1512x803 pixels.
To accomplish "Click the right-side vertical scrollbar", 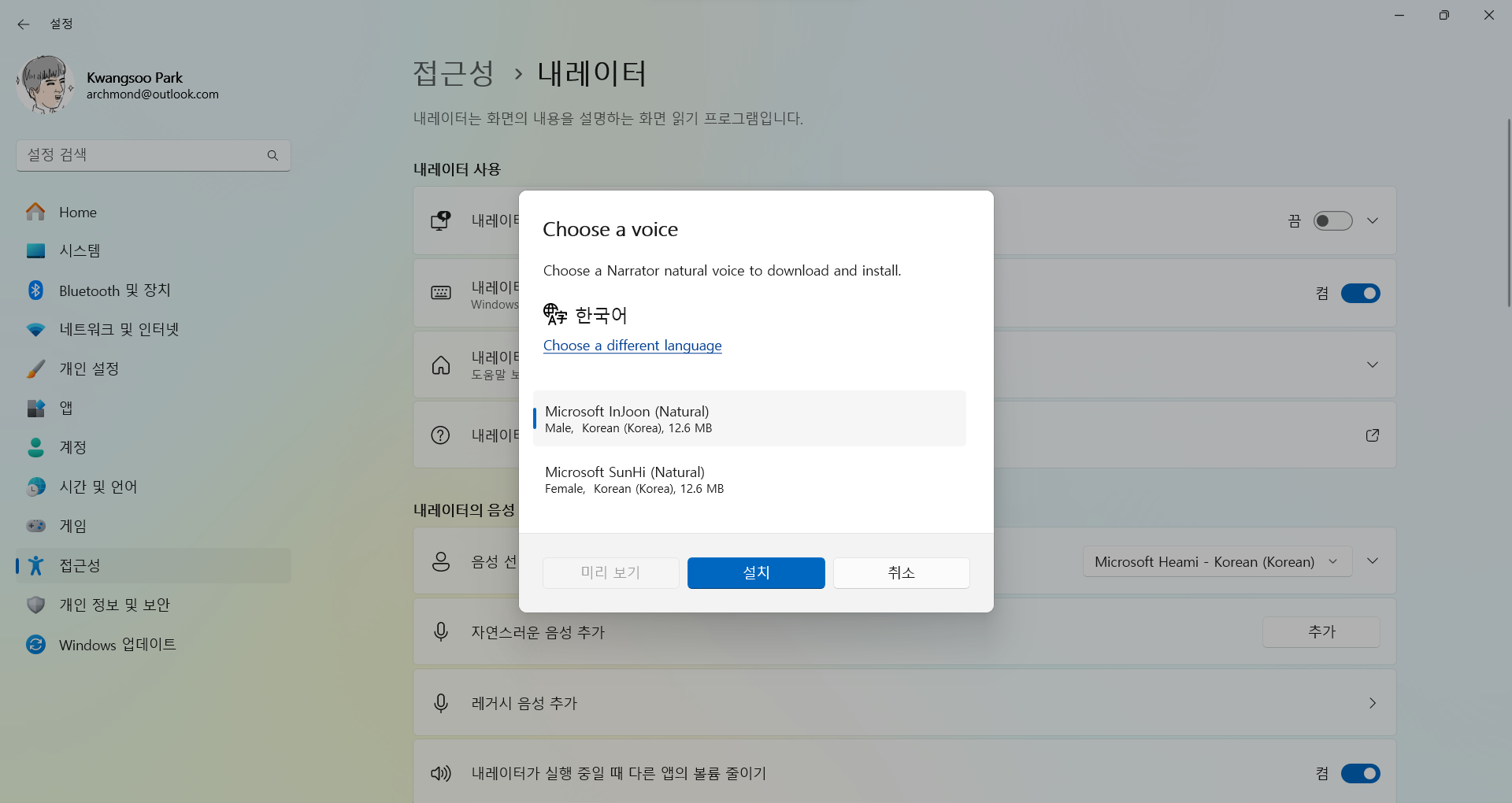I will (x=1509, y=213).
